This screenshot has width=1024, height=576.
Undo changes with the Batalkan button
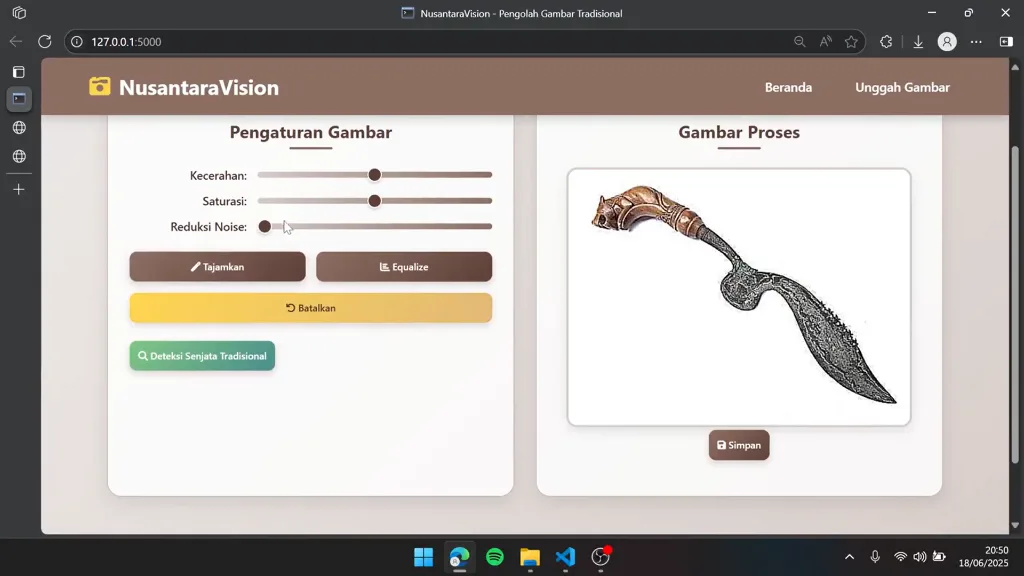coord(311,308)
